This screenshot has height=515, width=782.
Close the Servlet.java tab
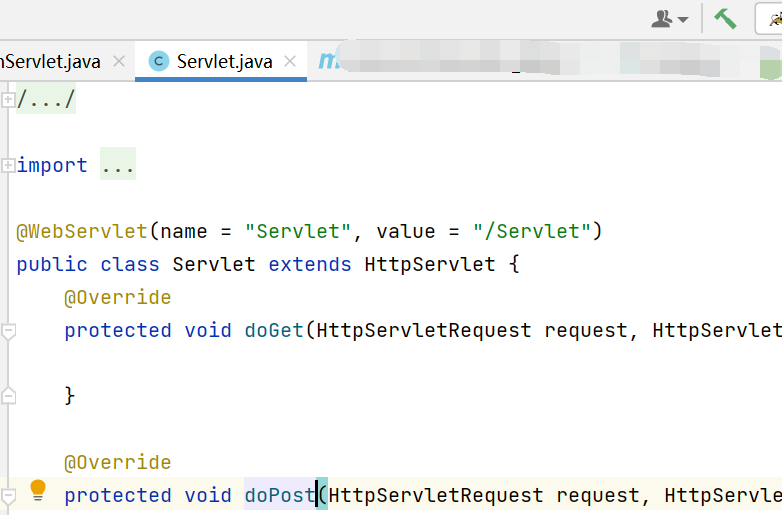tap(290, 62)
